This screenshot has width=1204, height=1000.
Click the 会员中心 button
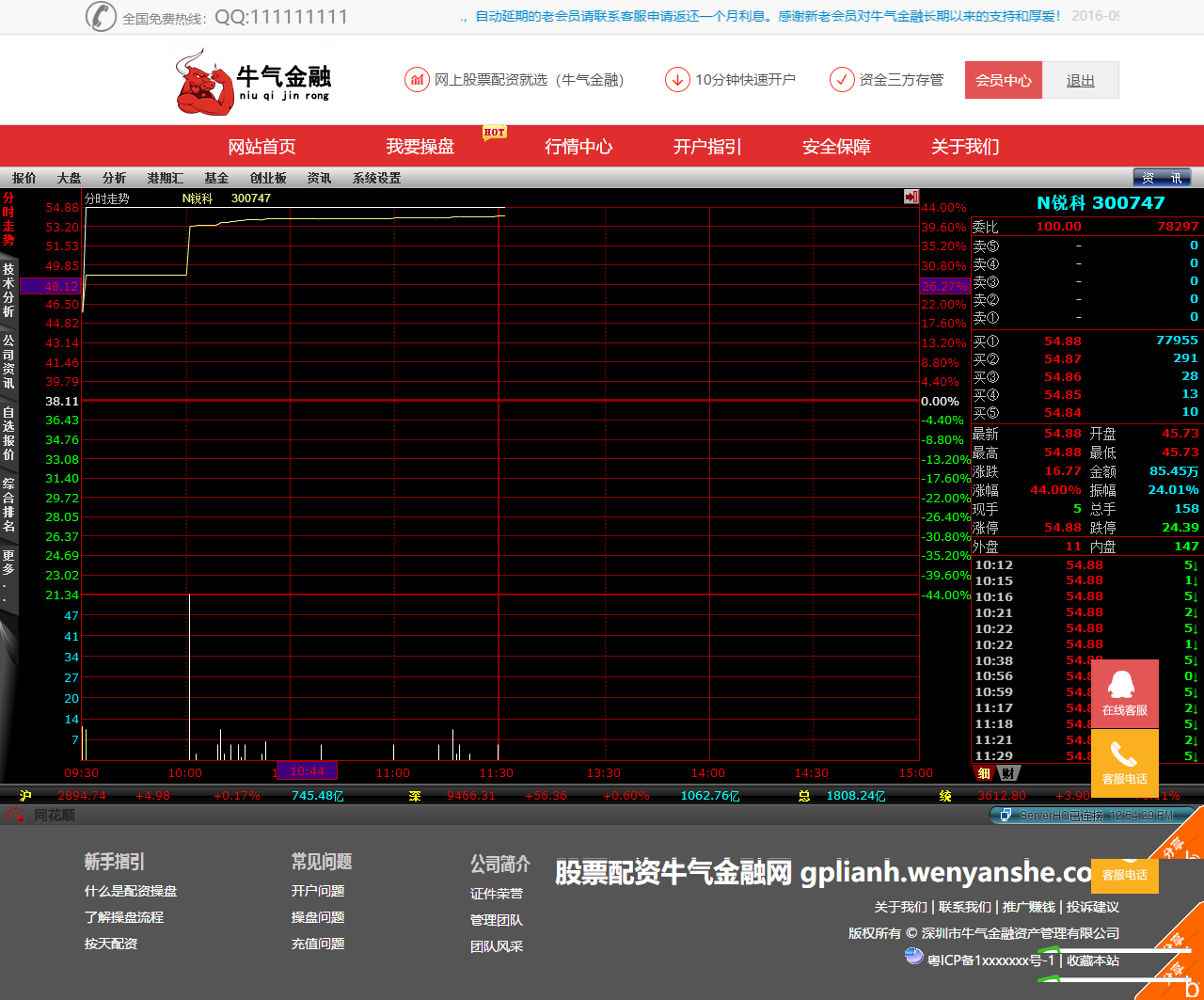point(1003,81)
